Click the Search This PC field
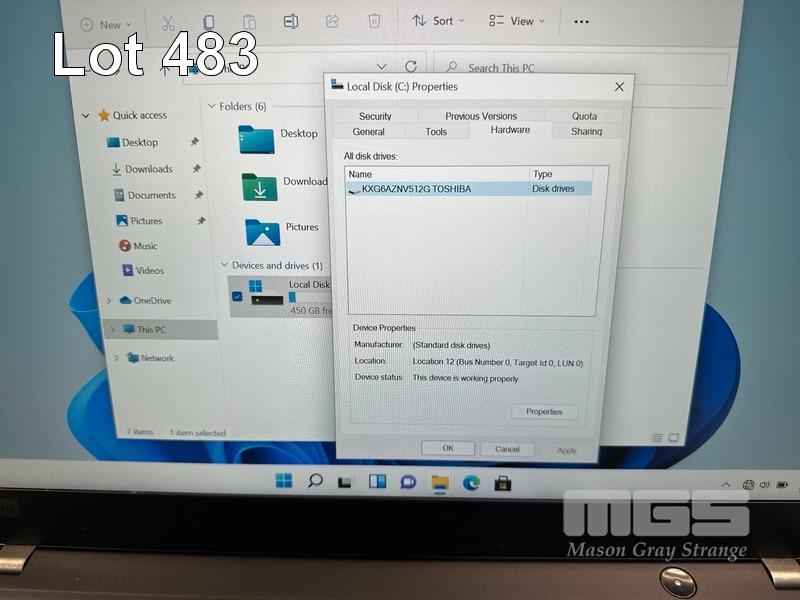This screenshot has height=600, width=800. (590, 68)
